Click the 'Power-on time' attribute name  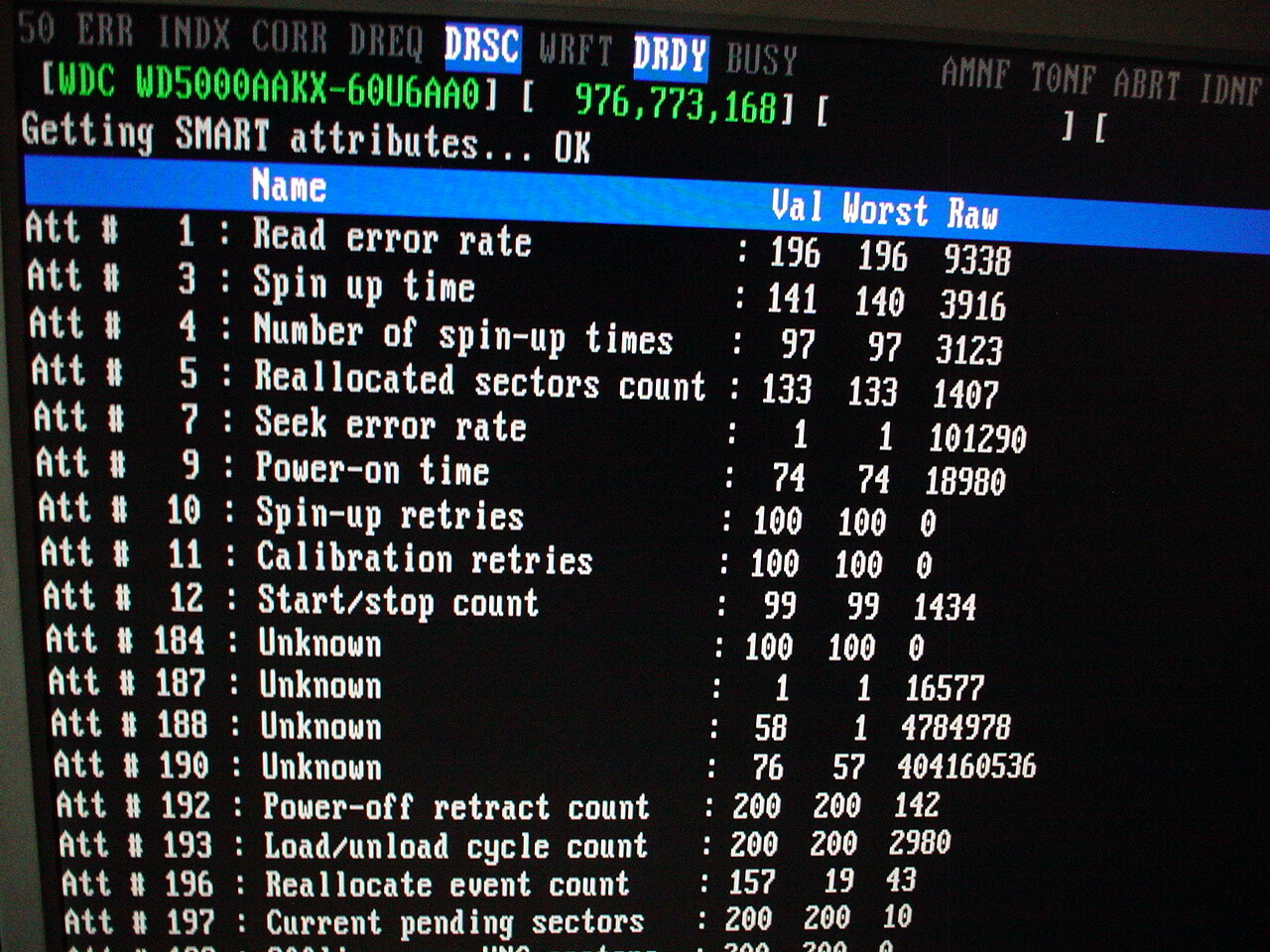(x=372, y=469)
